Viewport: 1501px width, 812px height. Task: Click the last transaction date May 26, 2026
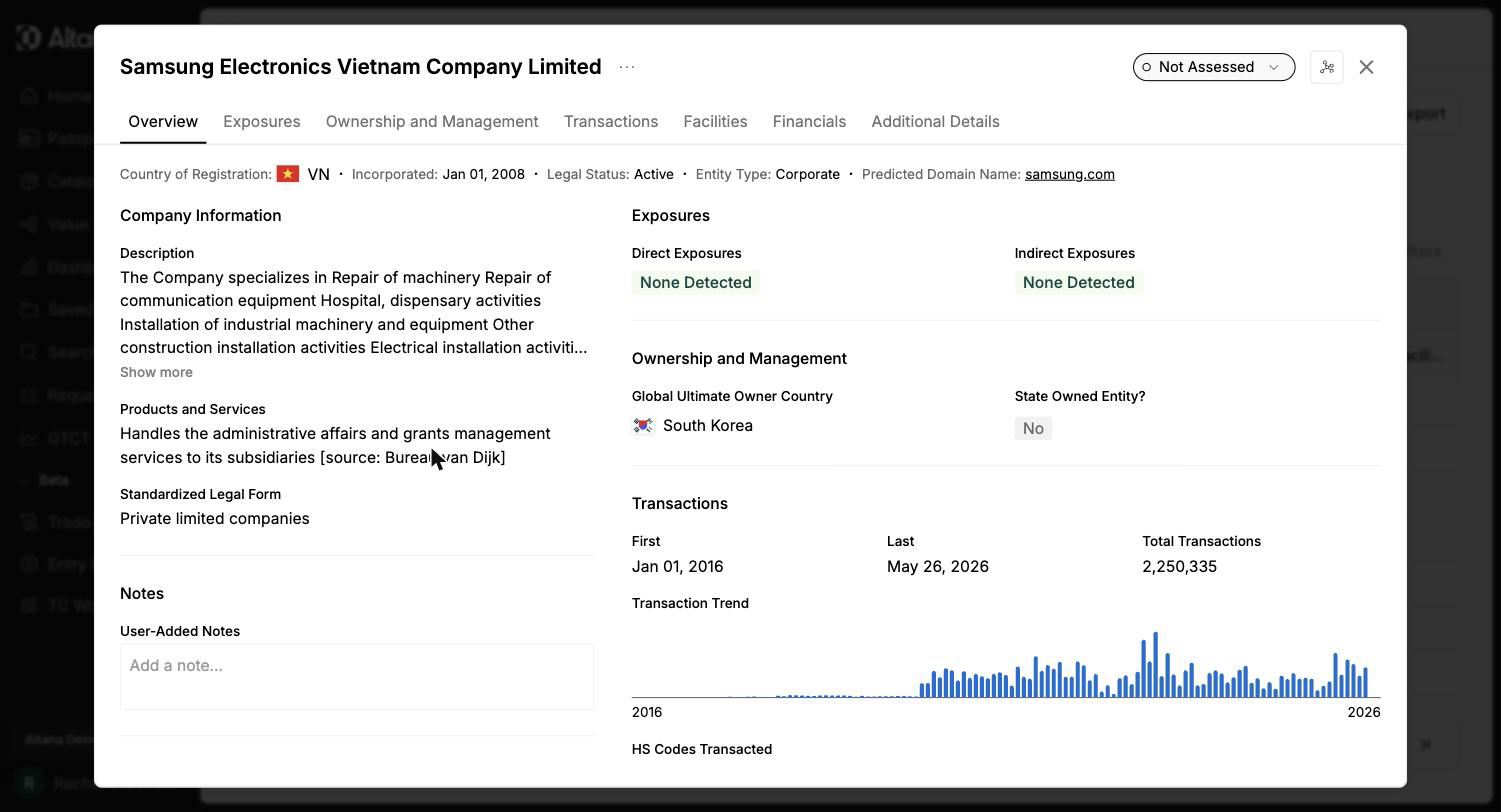[x=937, y=567]
